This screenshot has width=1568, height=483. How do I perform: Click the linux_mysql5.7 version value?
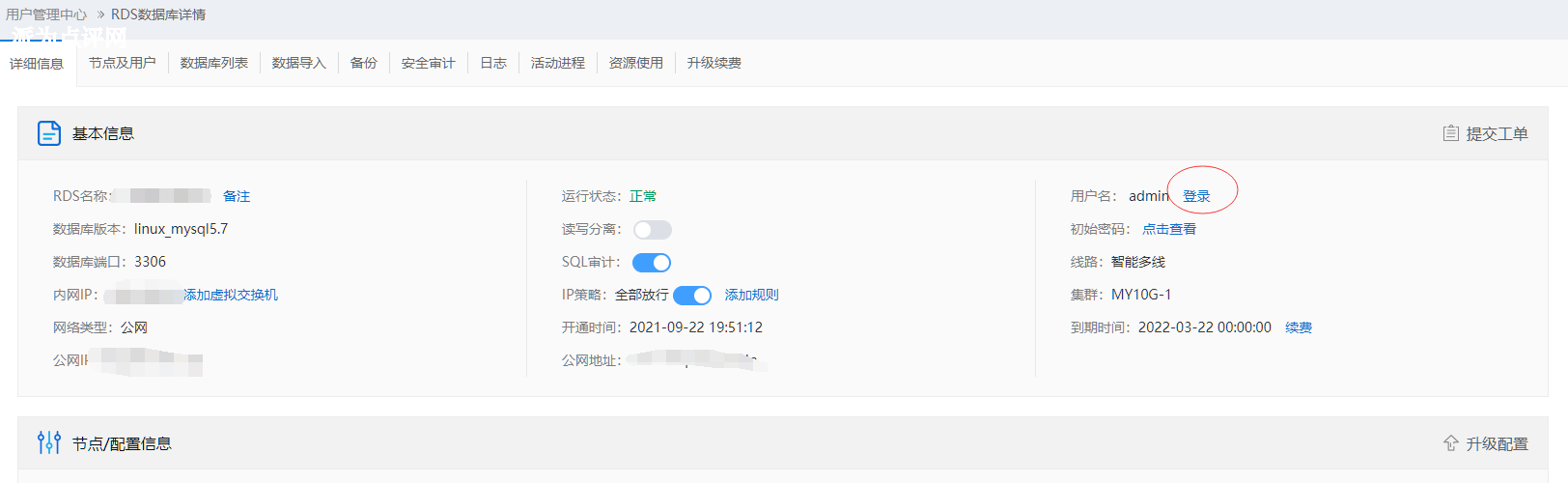click(182, 229)
